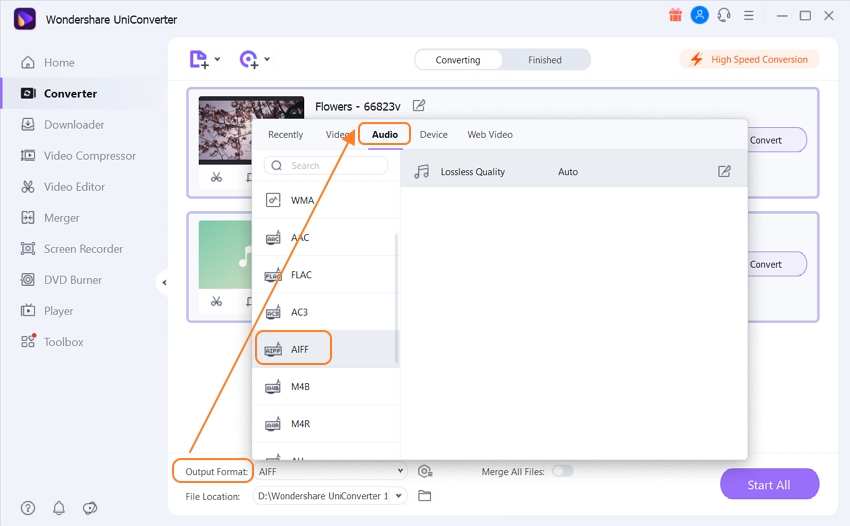Click the Home house icon
This screenshot has width=850, height=526.
[x=28, y=62]
